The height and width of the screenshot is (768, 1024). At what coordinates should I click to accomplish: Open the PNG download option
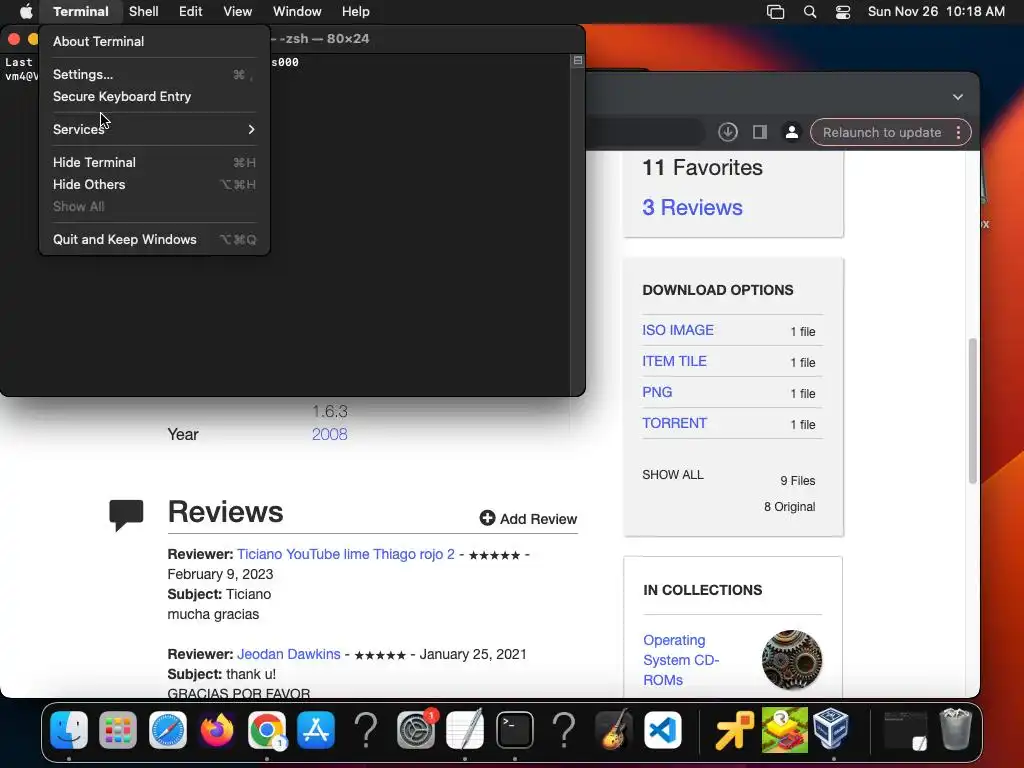point(657,392)
